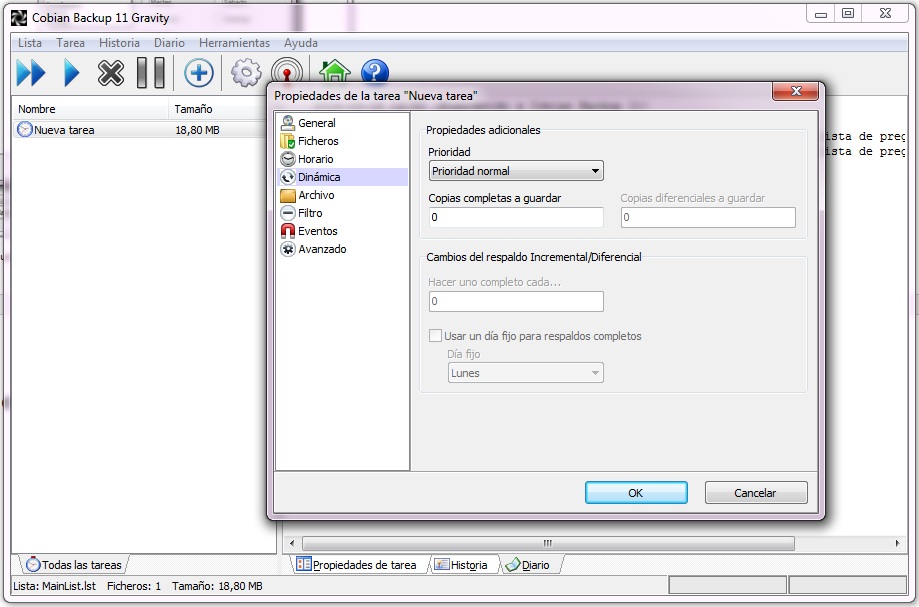This screenshot has width=919, height=607.
Task: Click the red target toolbar icon
Action: (287, 71)
